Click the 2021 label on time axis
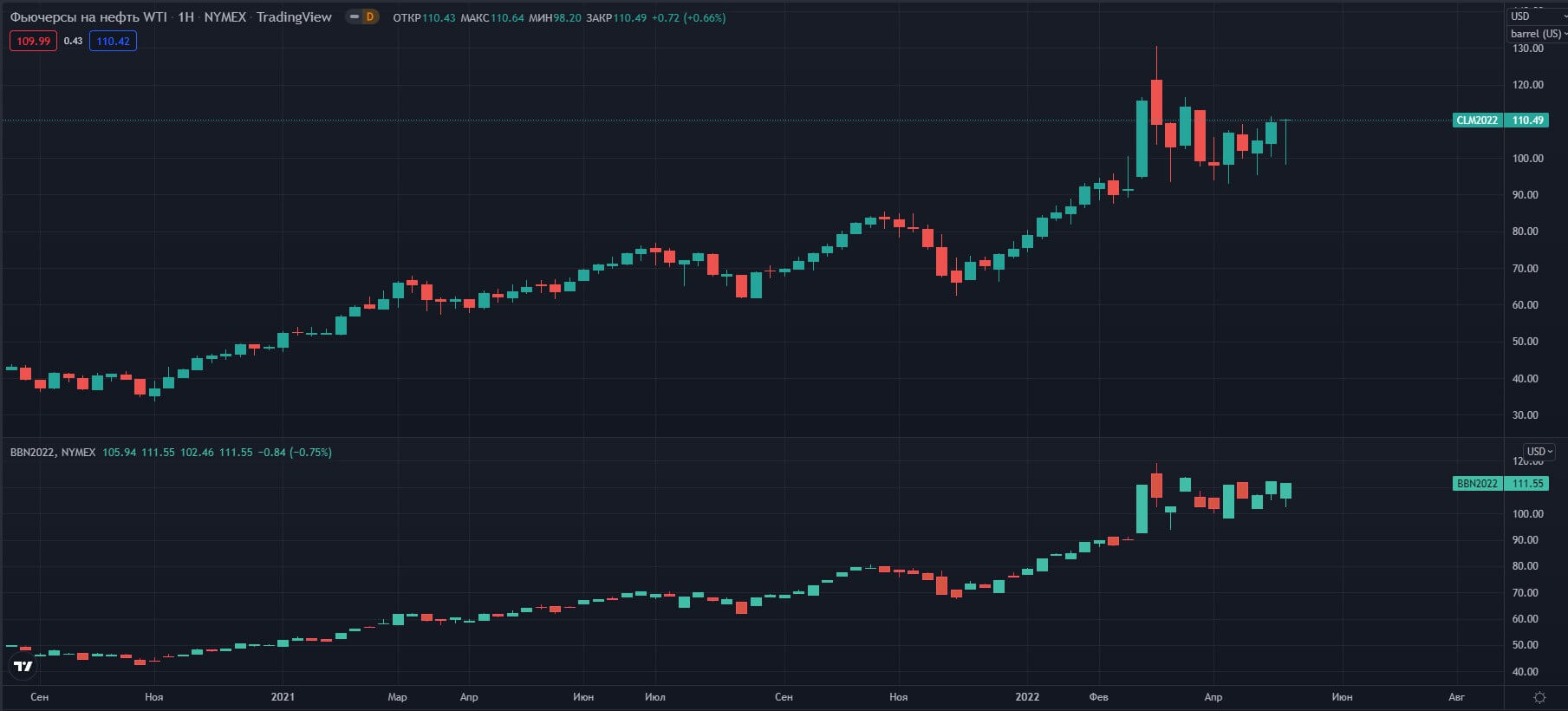 point(283,697)
